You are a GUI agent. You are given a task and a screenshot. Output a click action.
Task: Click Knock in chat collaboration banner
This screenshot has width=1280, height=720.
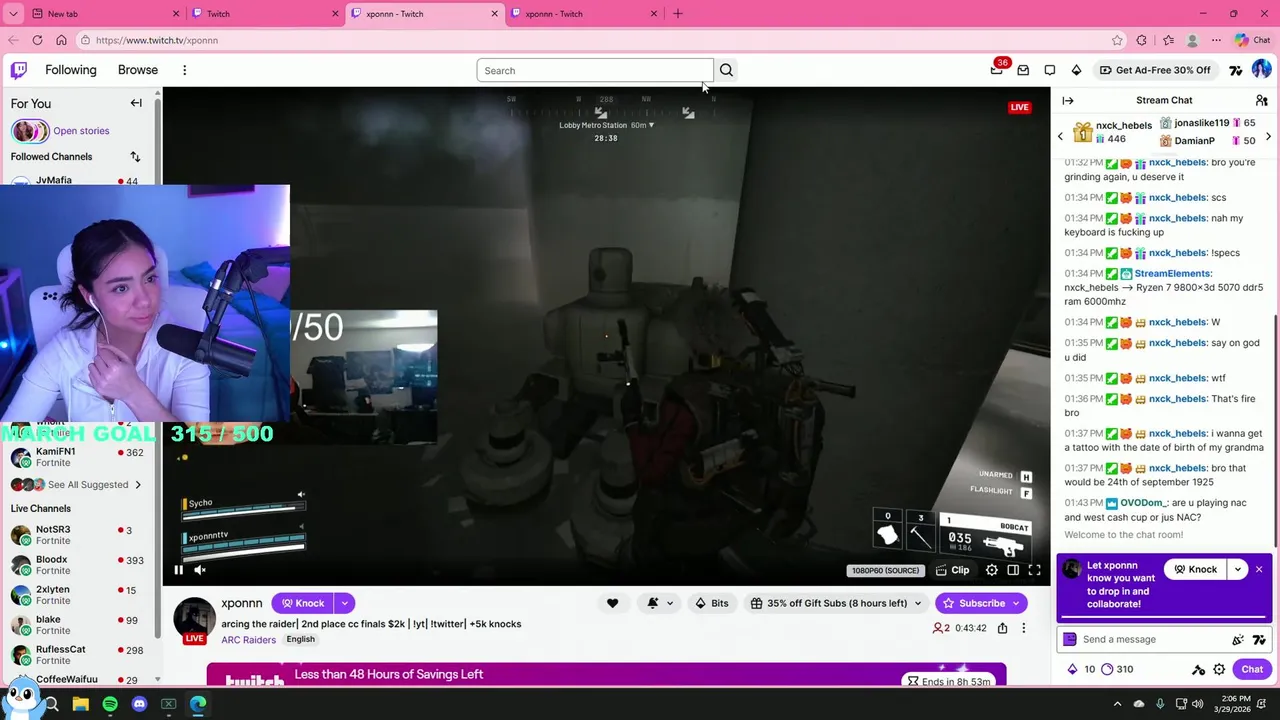pyautogui.click(x=1195, y=569)
